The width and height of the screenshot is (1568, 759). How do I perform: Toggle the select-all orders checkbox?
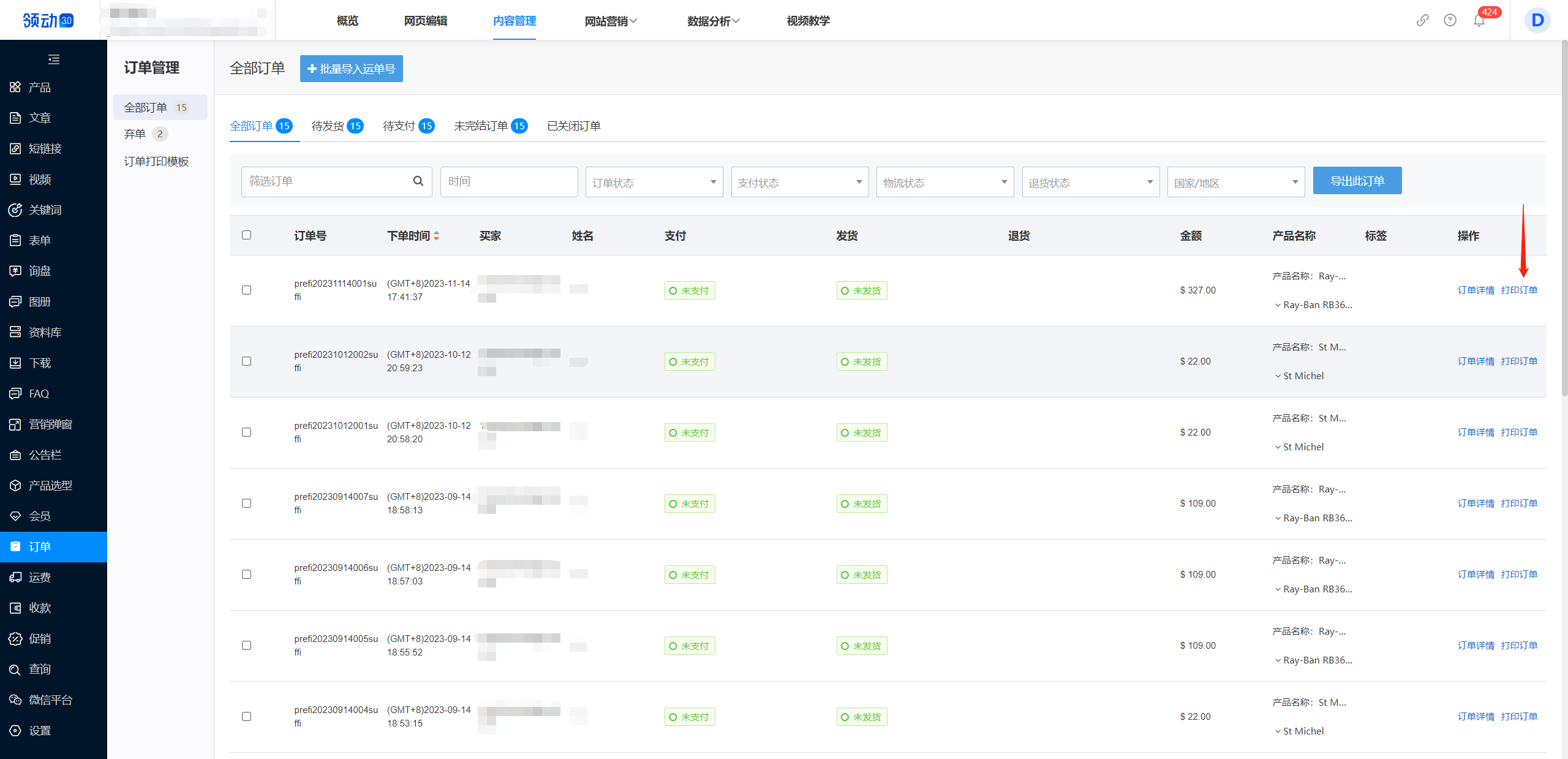tap(246, 235)
